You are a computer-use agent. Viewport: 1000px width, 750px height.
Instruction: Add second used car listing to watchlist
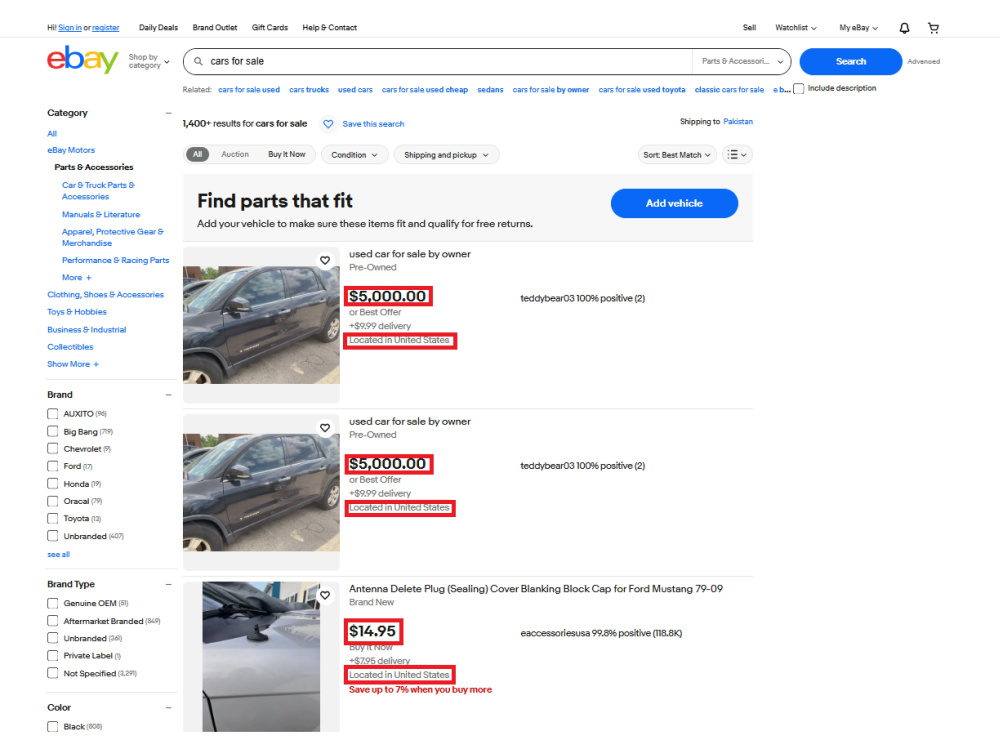click(x=325, y=428)
